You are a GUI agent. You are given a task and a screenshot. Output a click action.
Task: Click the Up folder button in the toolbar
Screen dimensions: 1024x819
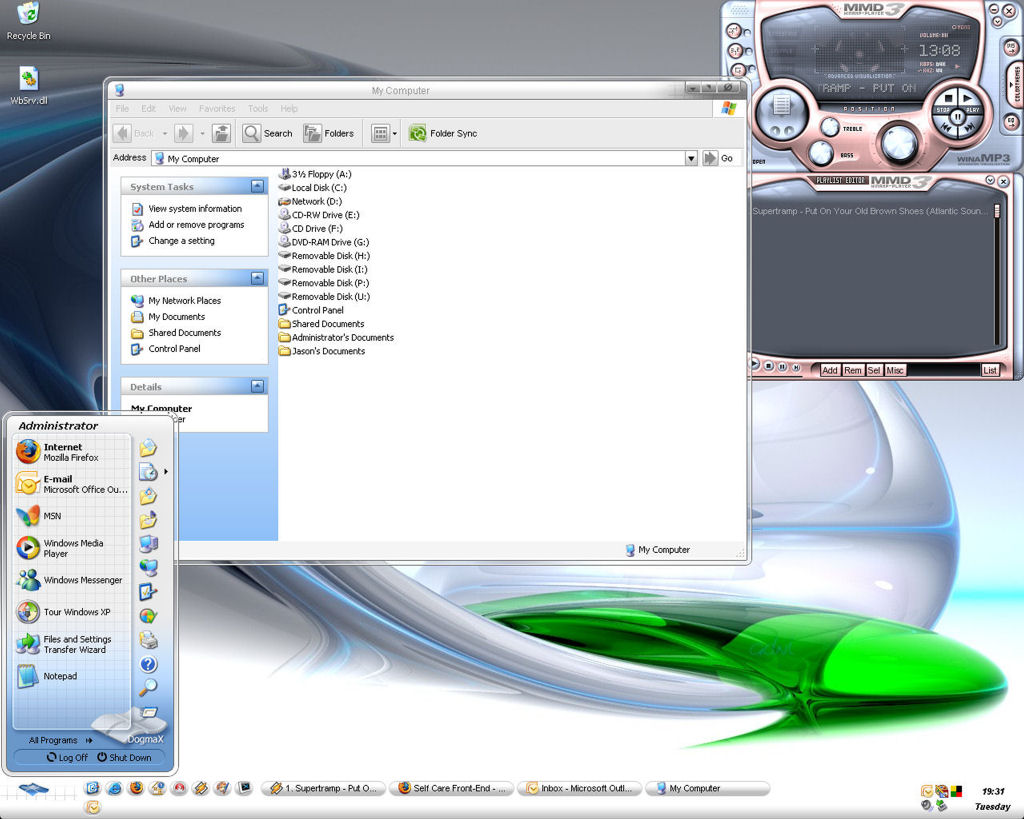click(x=221, y=133)
